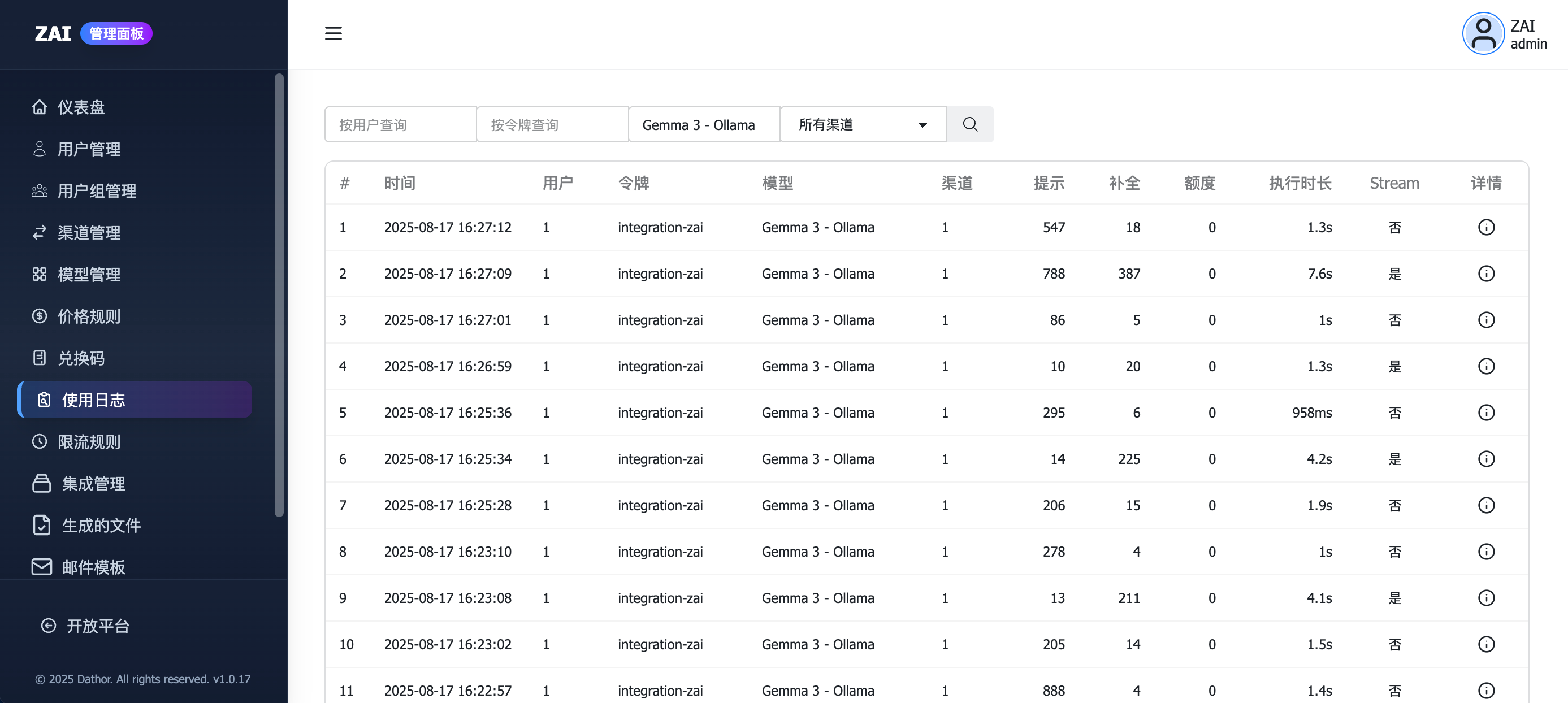Click info icon for 16:23:08 log entry
The image size is (1568, 703).
click(x=1486, y=598)
